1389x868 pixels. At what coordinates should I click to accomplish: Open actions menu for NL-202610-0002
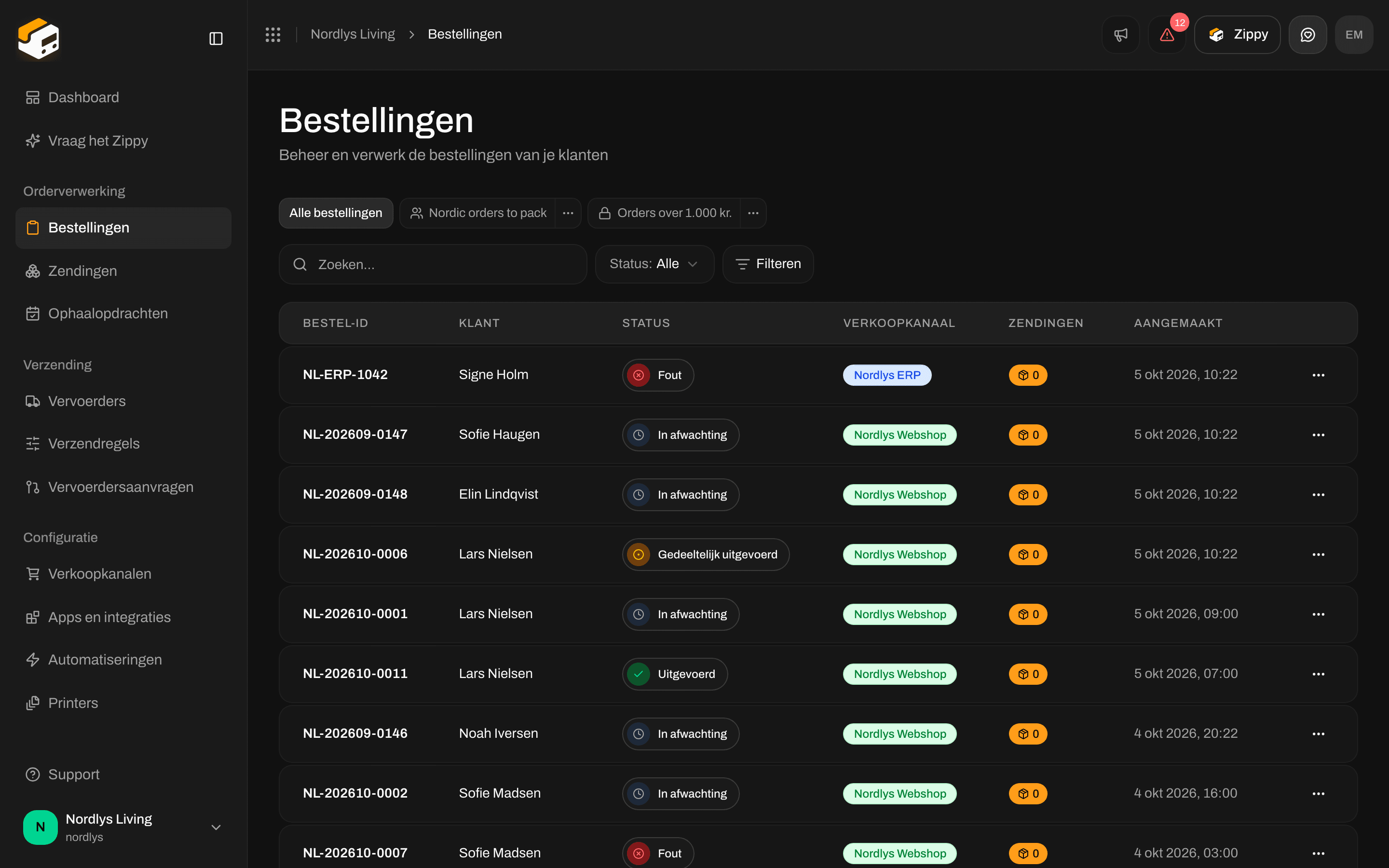pyautogui.click(x=1319, y=793)
